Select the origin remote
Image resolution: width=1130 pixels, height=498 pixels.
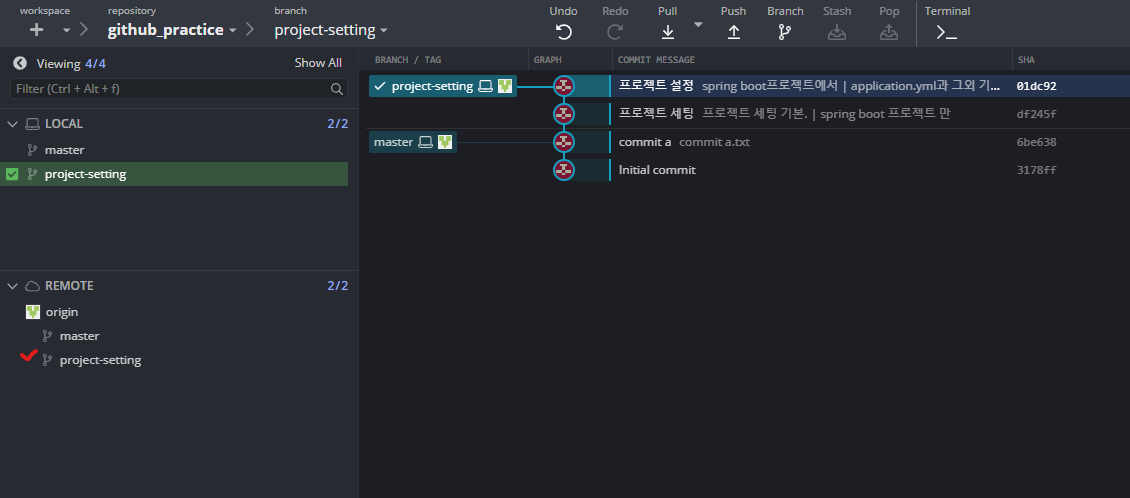pyautogui.click(x=61, y=312)
